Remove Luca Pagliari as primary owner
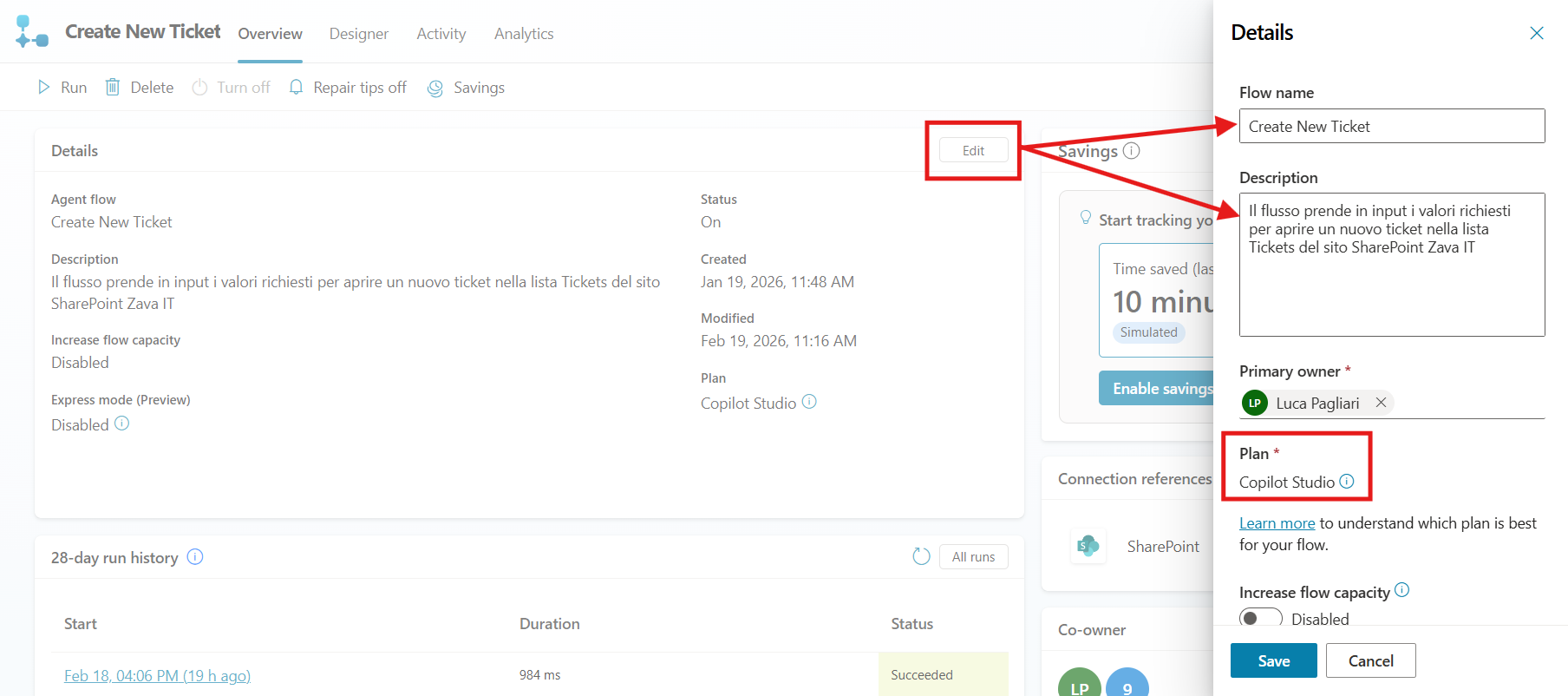This screenshot has height=696, width=1568. [1381, 403]
